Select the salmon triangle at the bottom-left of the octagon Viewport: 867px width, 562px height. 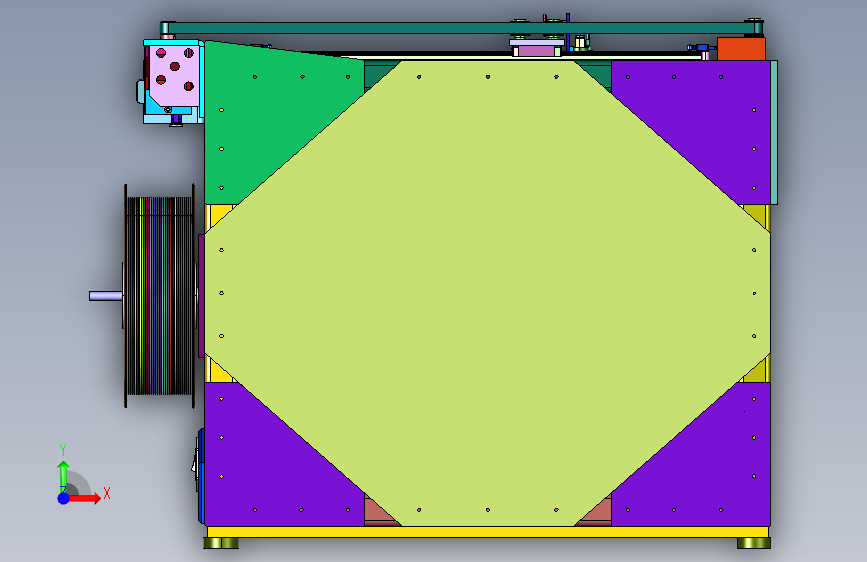(x=378, y=513)
